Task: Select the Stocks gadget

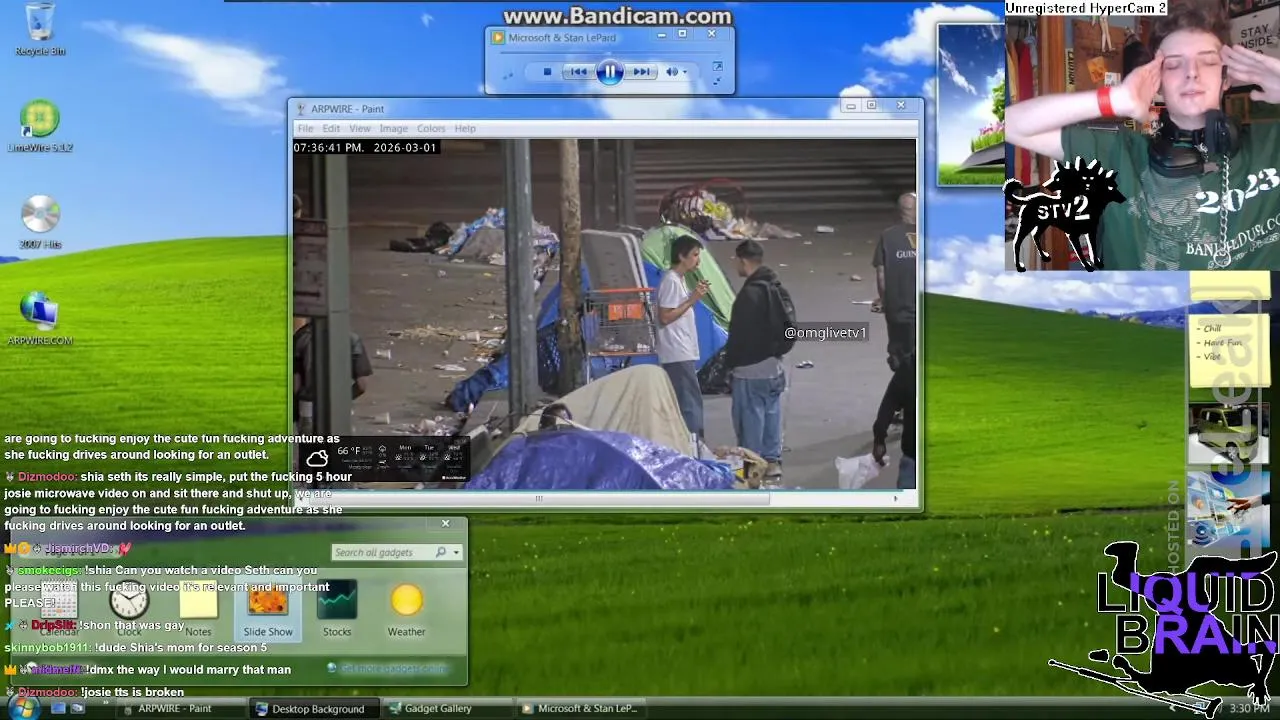Action: (337, 608)
